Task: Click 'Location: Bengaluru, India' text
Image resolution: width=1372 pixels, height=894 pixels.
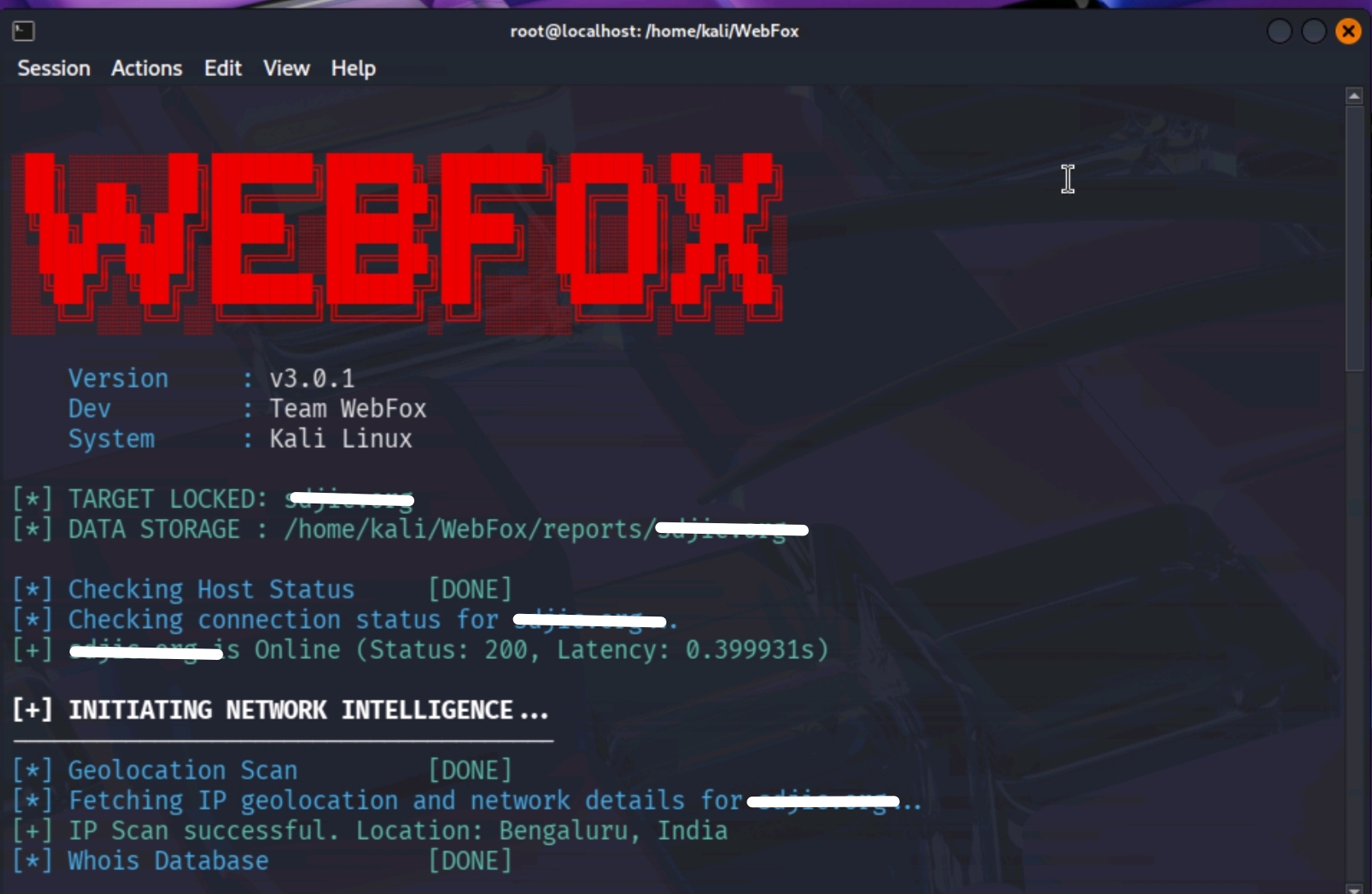Action: click(x=541, y=831)
